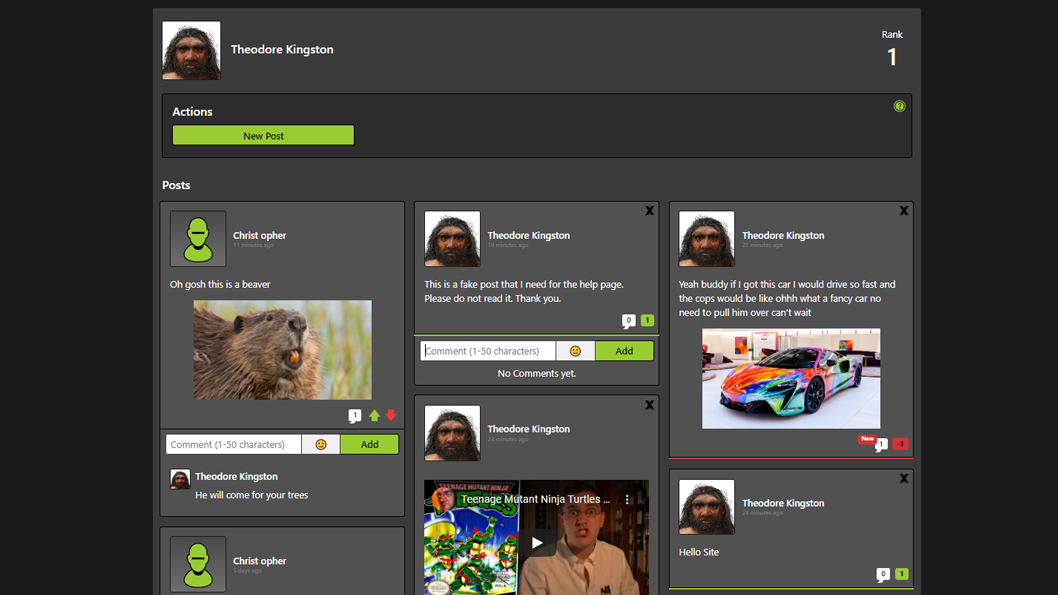The height and width of the screenshot is (595, 1058).
Task: Remove the Hello Site post
Action: [903, 479]
